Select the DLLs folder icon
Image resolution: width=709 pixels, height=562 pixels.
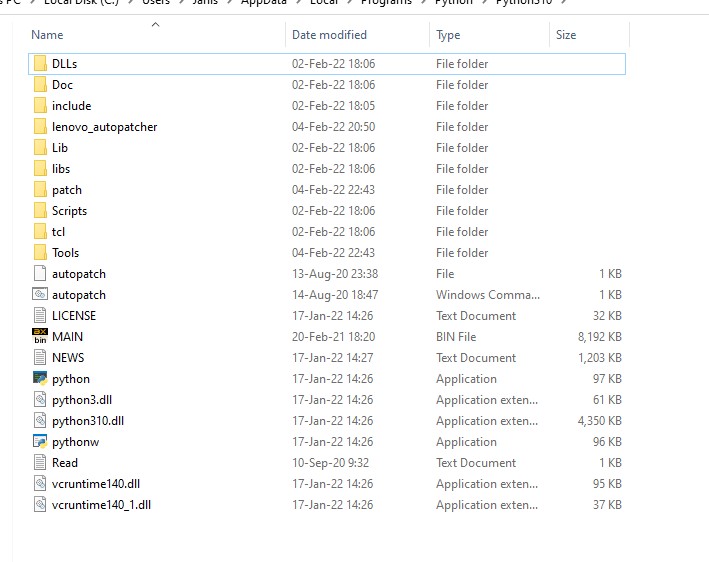click(40, 64)
